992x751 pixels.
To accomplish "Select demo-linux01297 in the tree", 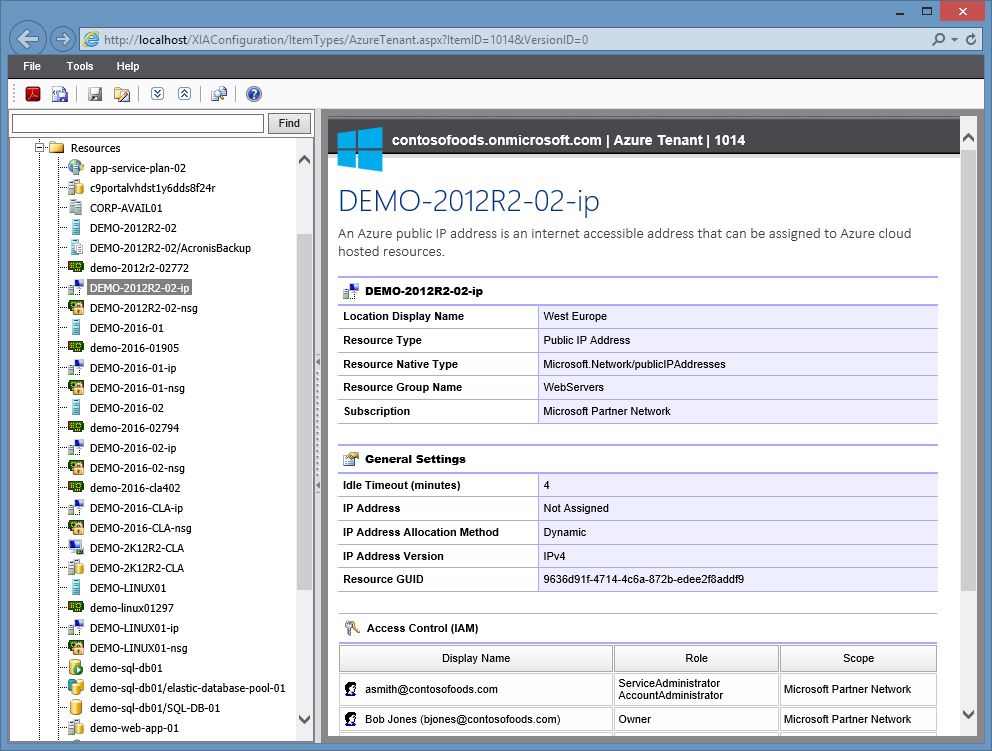I will click(132, 608).
